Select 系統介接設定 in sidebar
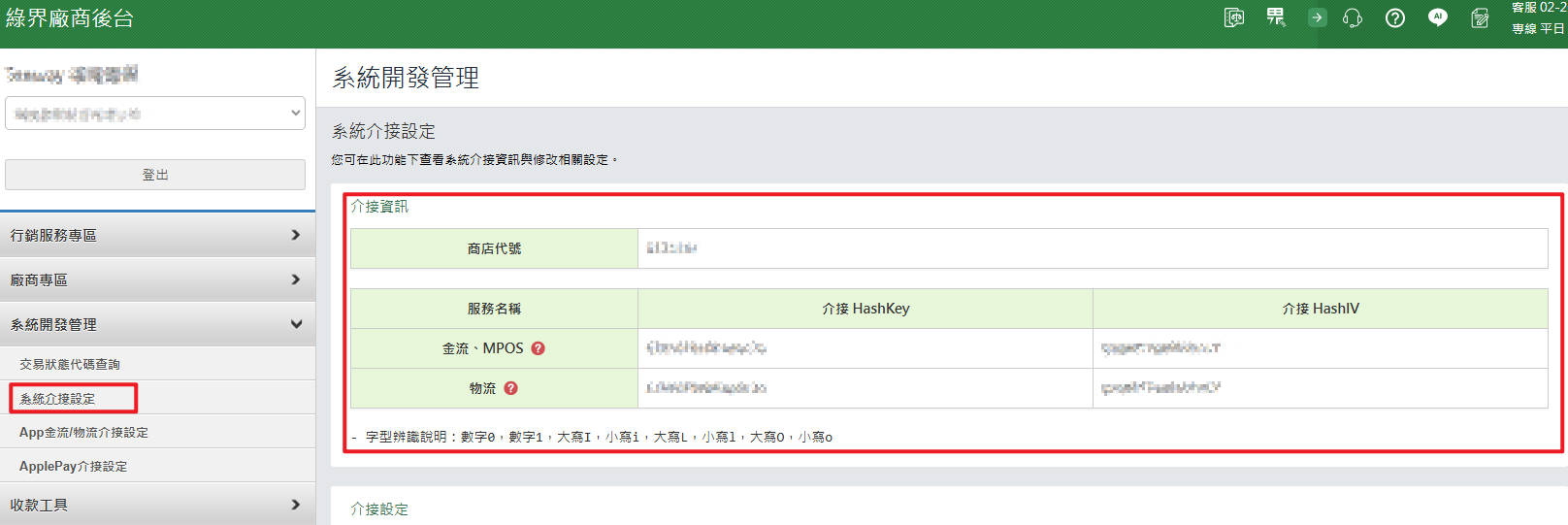 point(58,398)
